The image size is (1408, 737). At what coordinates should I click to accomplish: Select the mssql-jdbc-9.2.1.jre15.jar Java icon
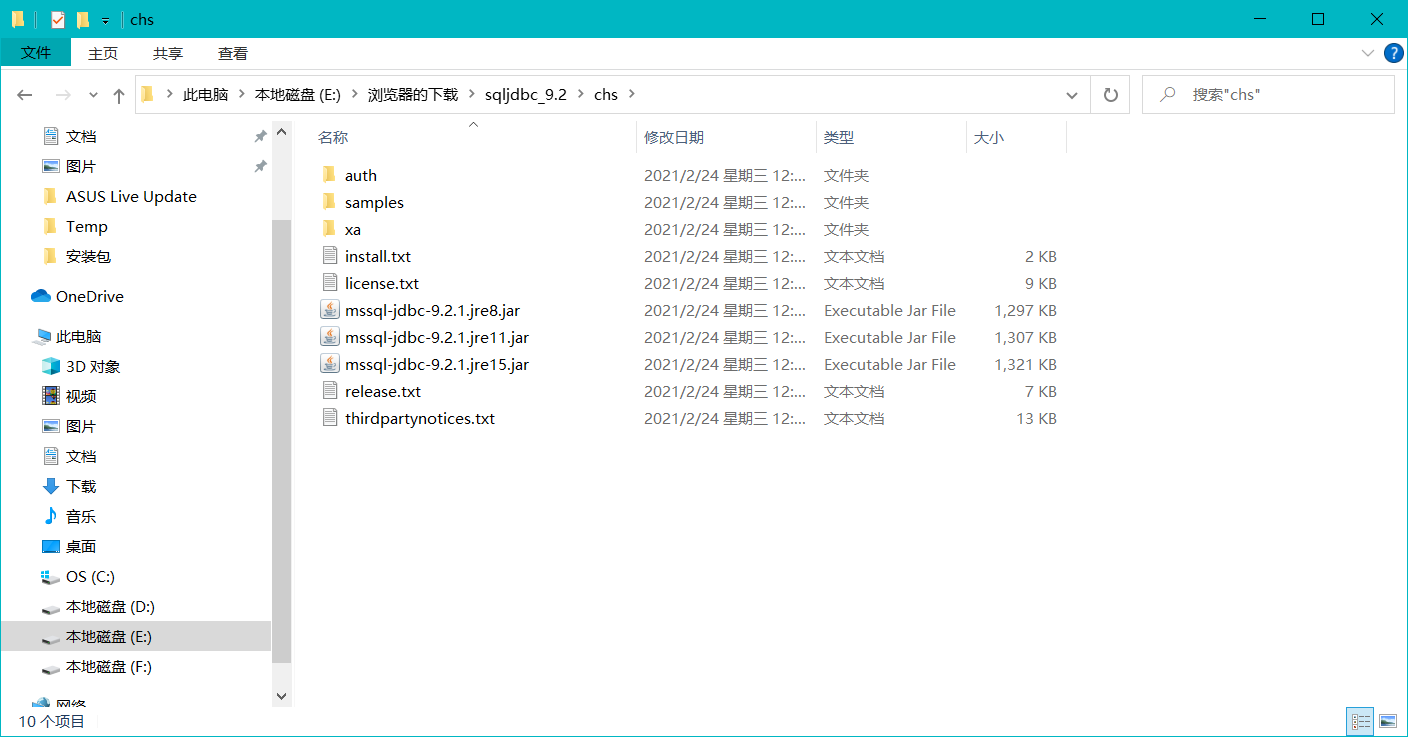click(330, 364)
